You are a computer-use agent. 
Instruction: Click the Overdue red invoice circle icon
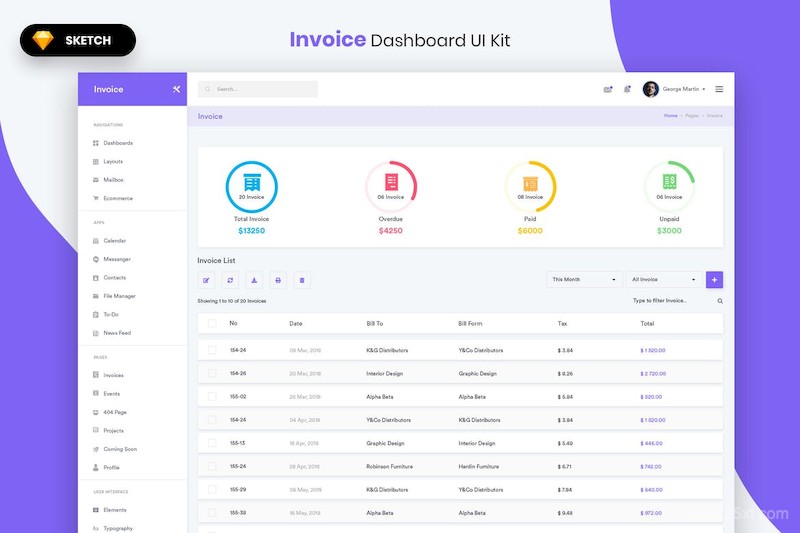[x=391, y=187]
